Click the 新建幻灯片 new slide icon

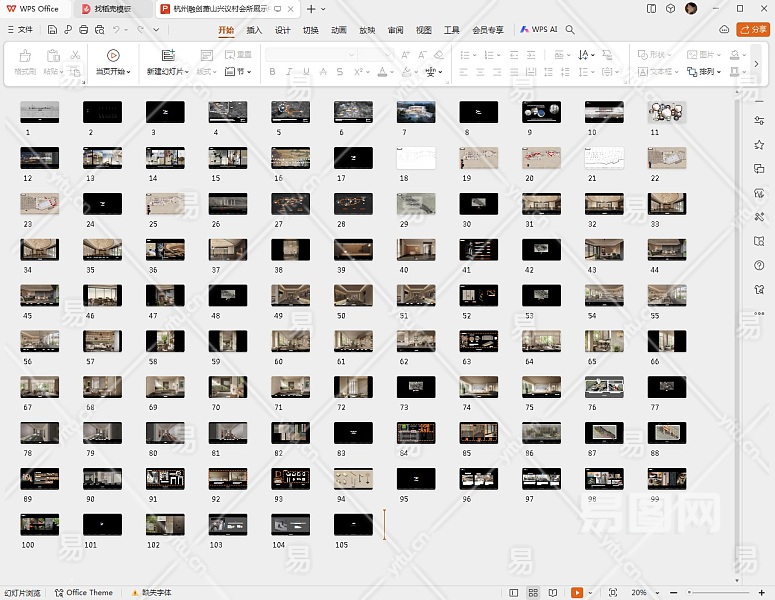point(168,56)
